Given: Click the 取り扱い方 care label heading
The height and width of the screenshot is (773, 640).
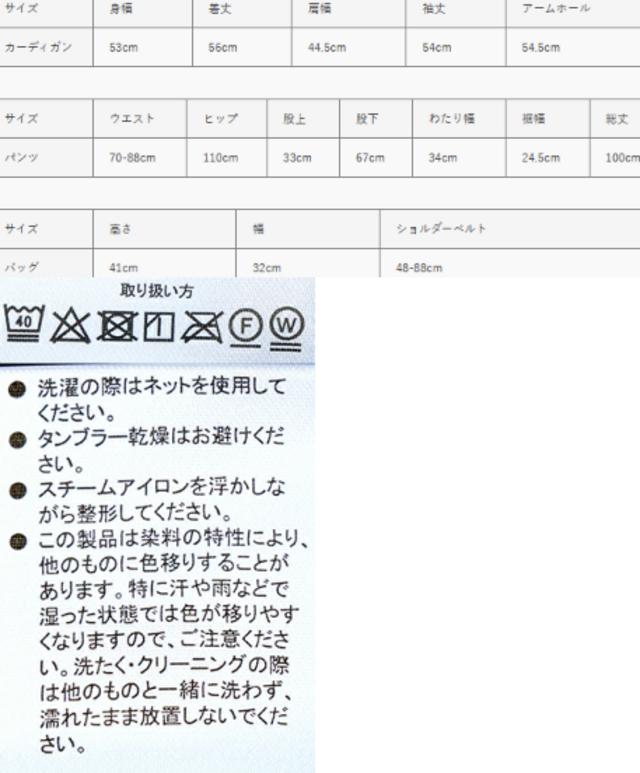Looking at the screenshot, I should pyautogui.click(x=157, y=292).
